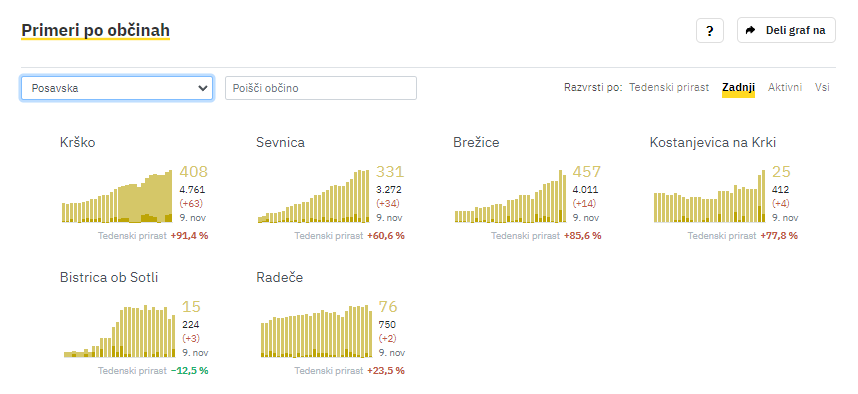Click the Brežice last value 457

587,172
